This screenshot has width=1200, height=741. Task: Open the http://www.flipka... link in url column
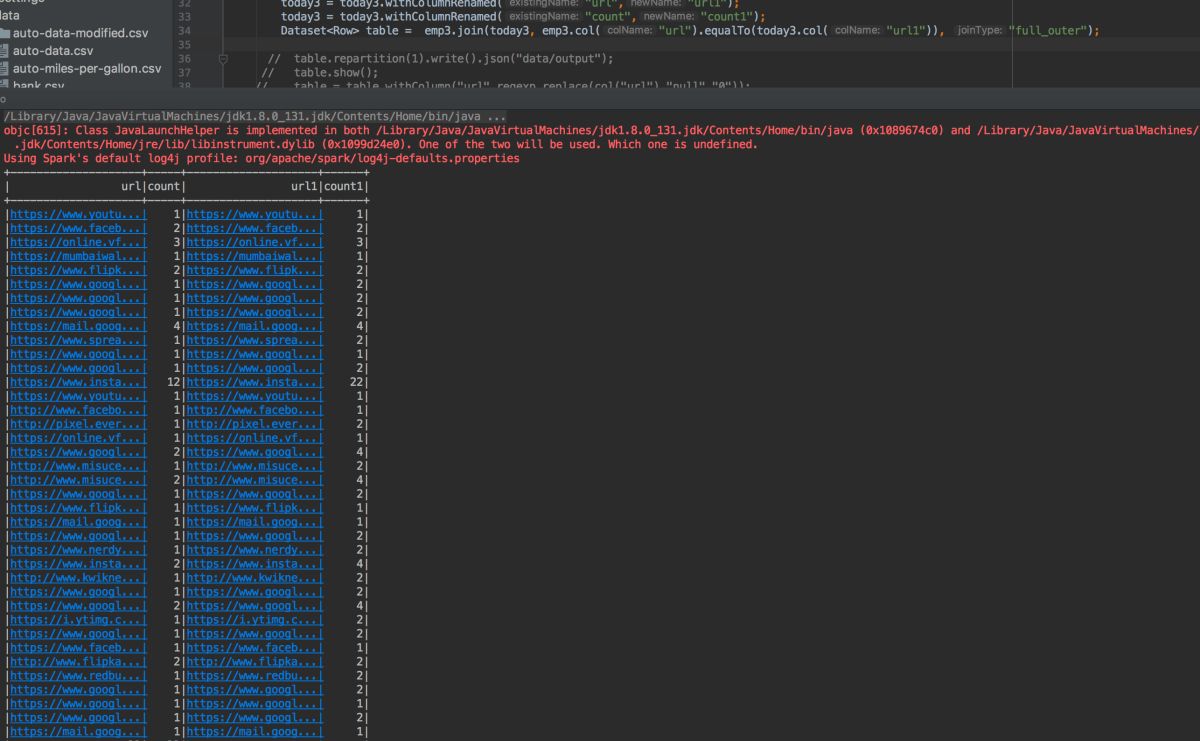pos(77,662)
